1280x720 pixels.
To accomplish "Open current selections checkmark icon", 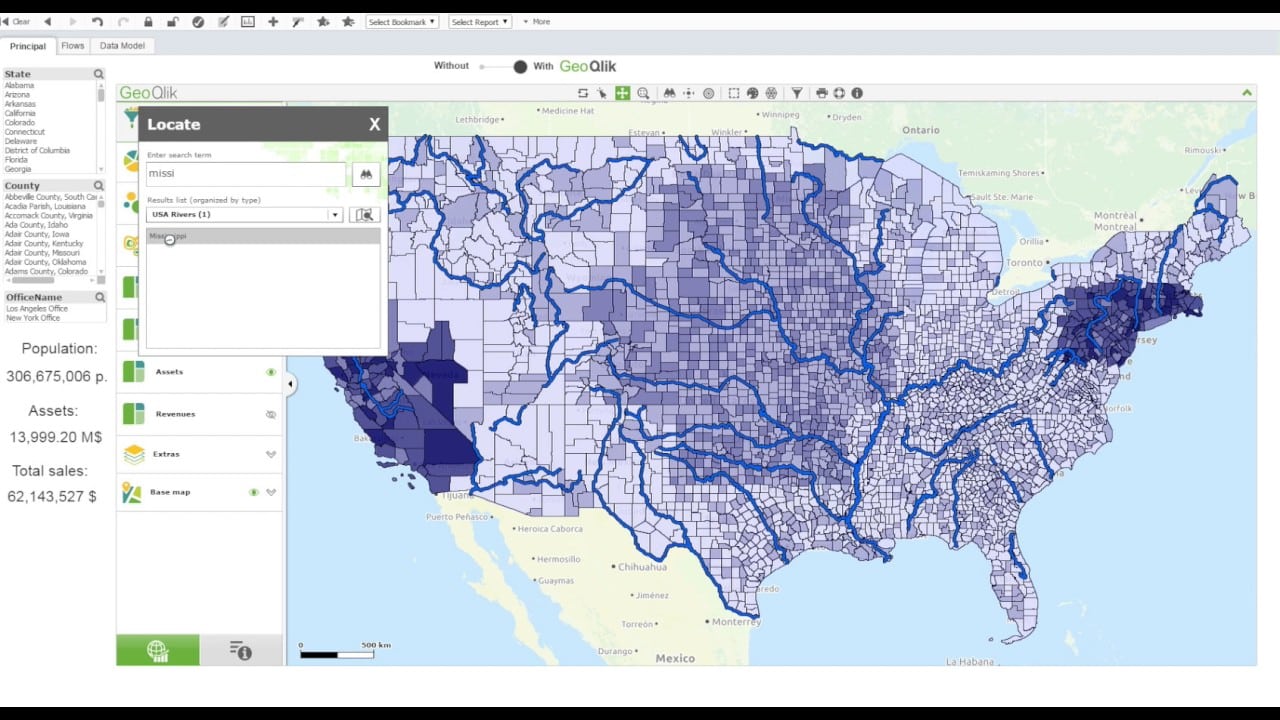I will pyautogui.click(x=198, y=21).
